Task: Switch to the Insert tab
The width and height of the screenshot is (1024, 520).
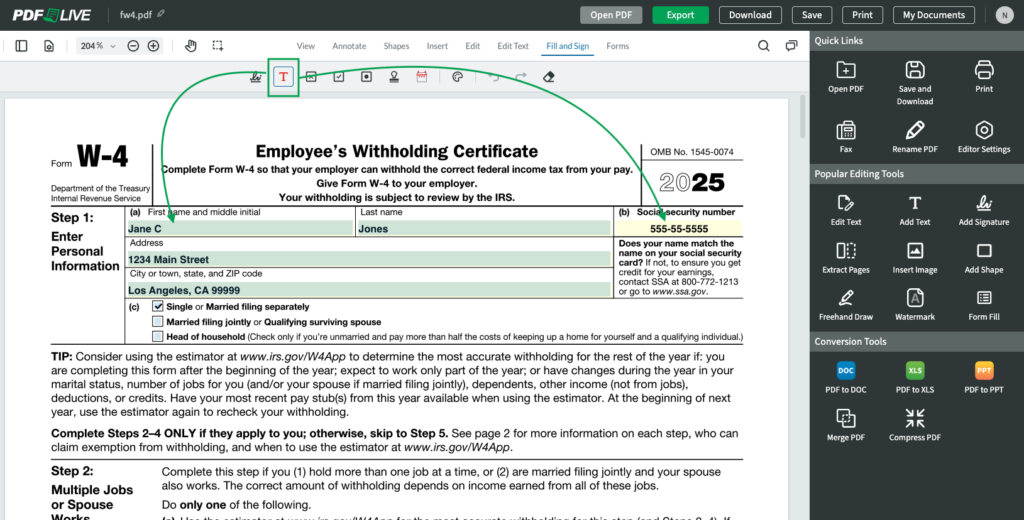Action: tap(438, 46)
